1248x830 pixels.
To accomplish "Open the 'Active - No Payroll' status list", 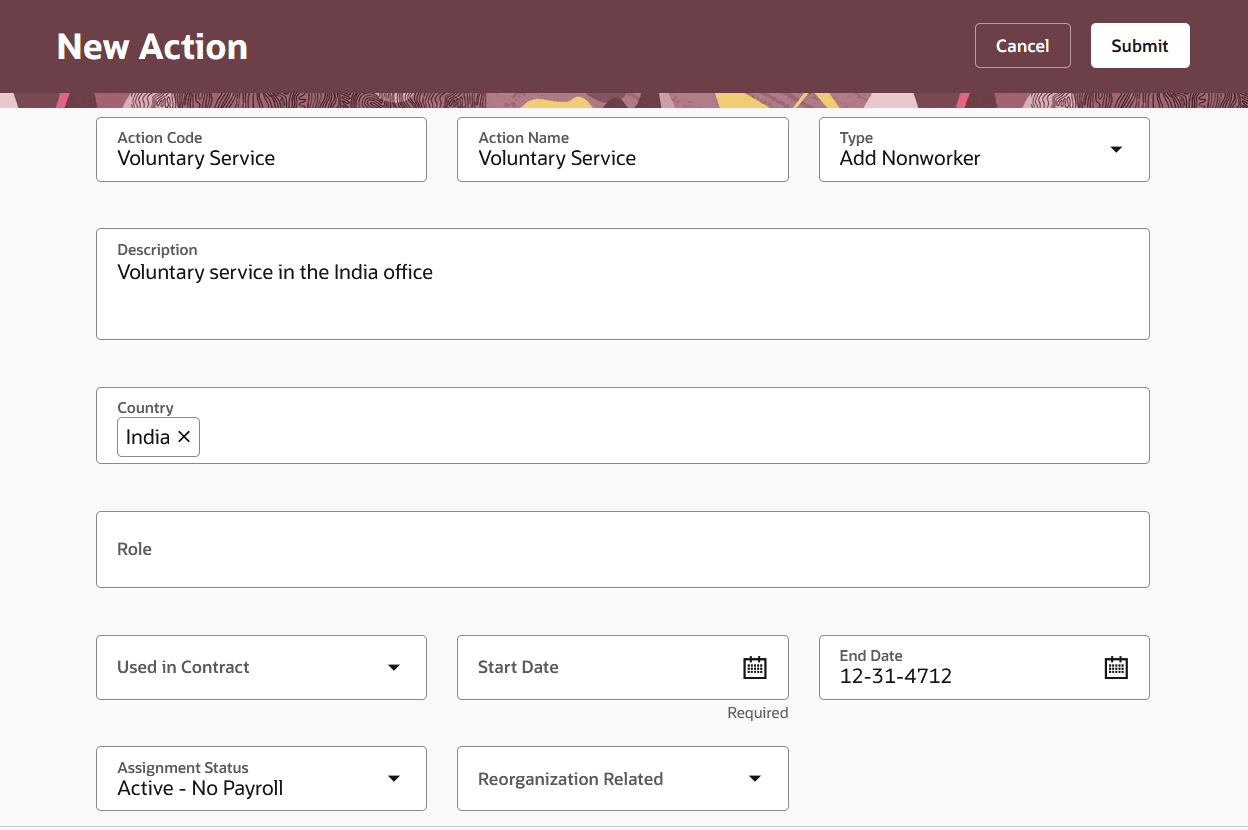I will pyautogui.click(x=200, y=788).
